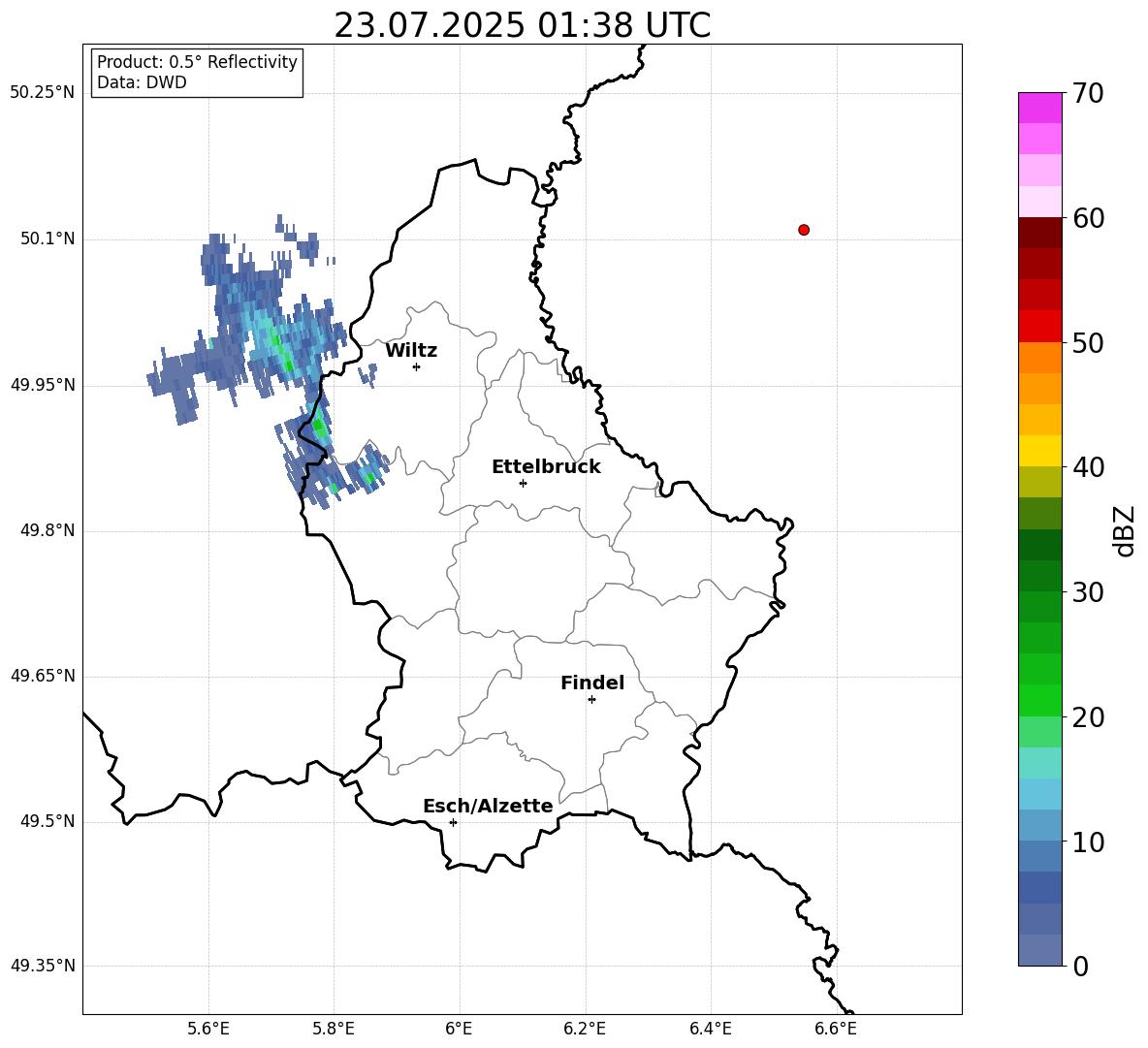Click the 20 tick on colorbar

point(1088,717)
